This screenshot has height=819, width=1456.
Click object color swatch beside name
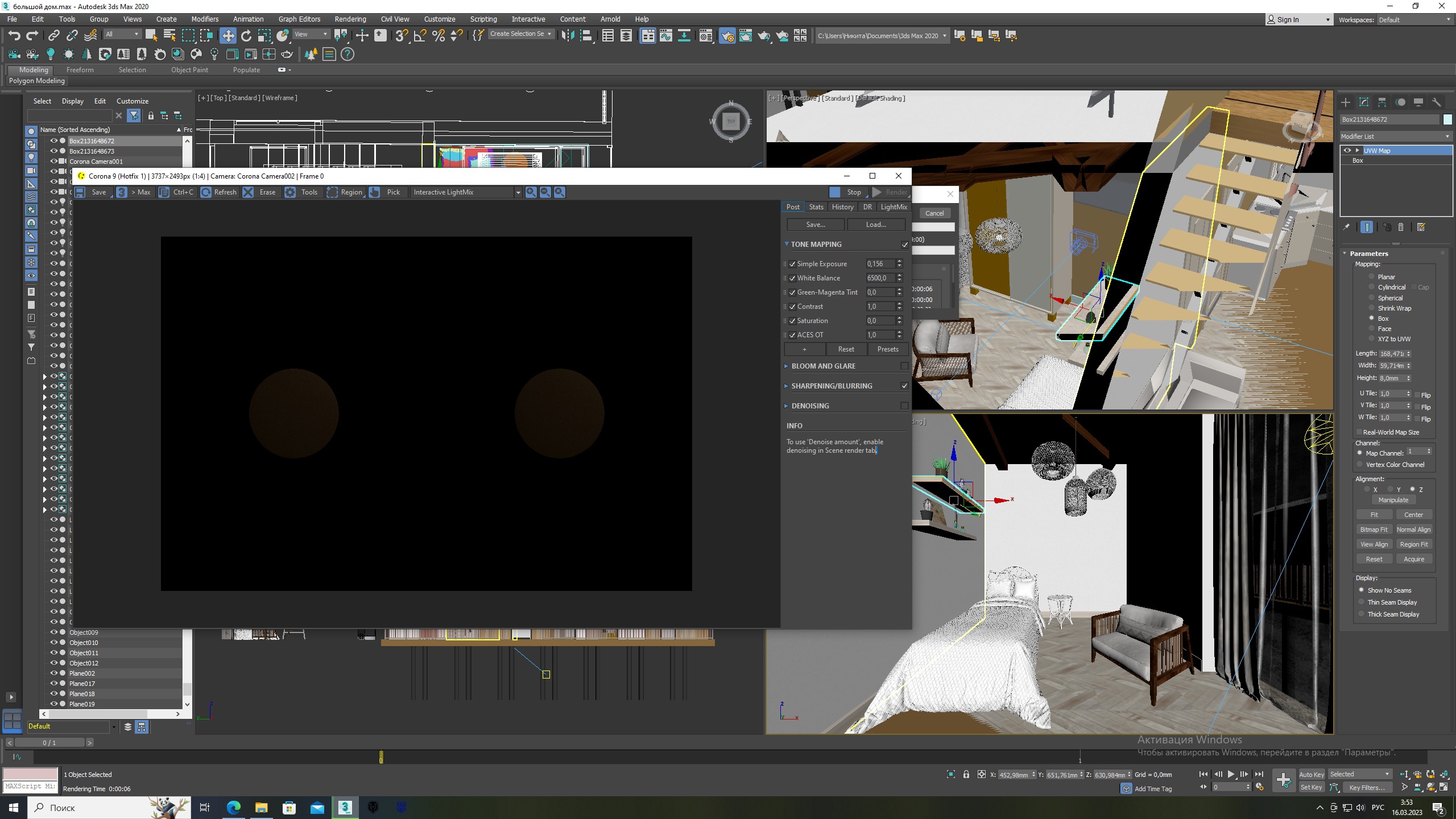click(1447, 119)
